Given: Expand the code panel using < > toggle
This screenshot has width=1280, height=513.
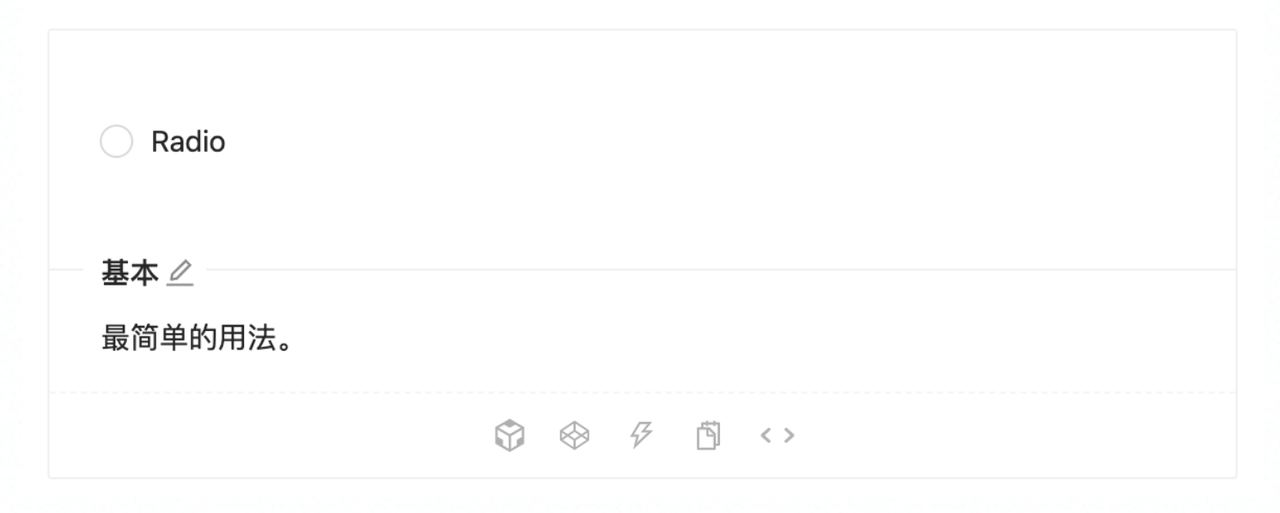Looking at the screenshot, I should [777, 435].
